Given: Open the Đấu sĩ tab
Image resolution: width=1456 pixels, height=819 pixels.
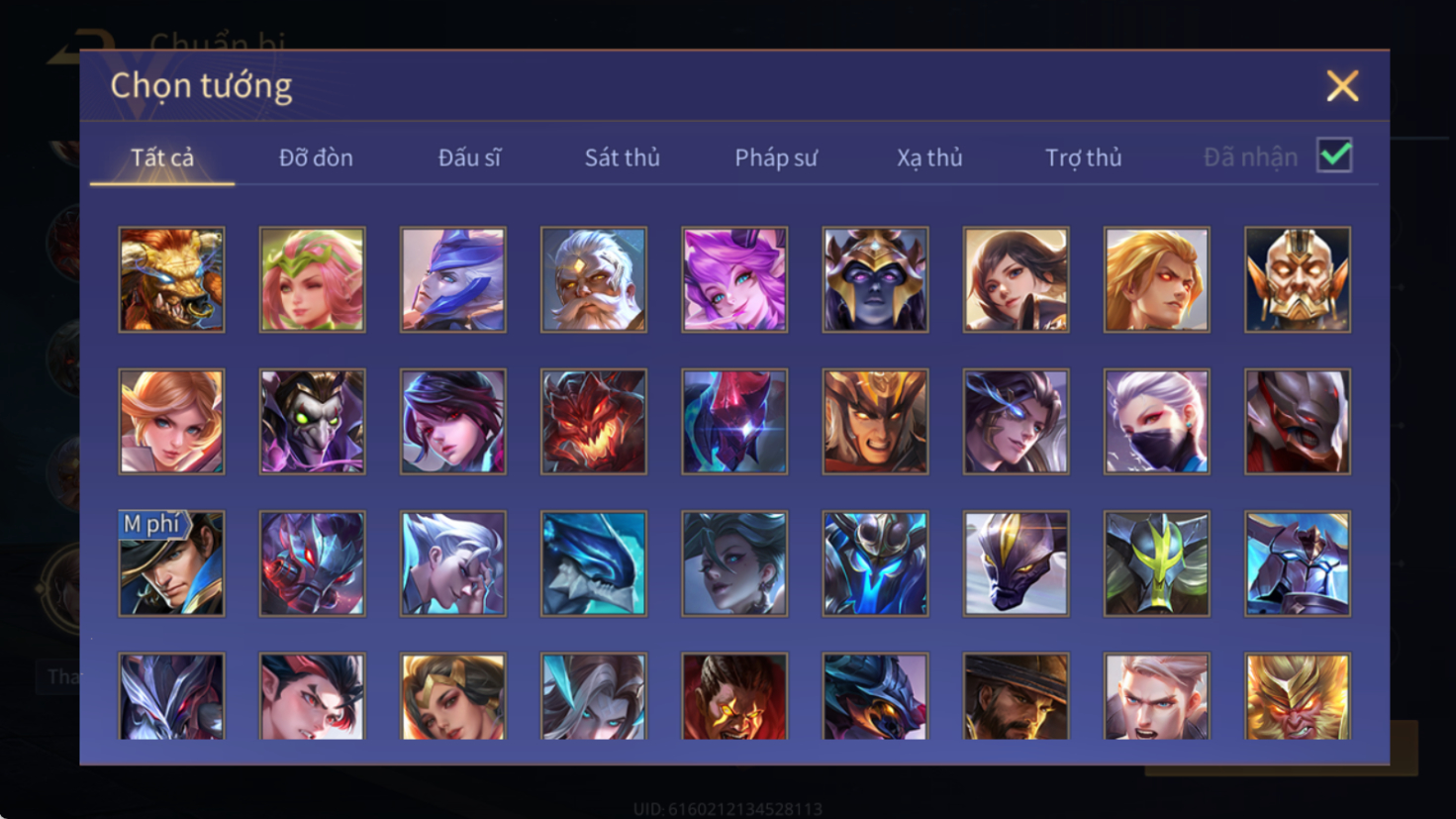Looking at the screenshot, I should 469,157.
